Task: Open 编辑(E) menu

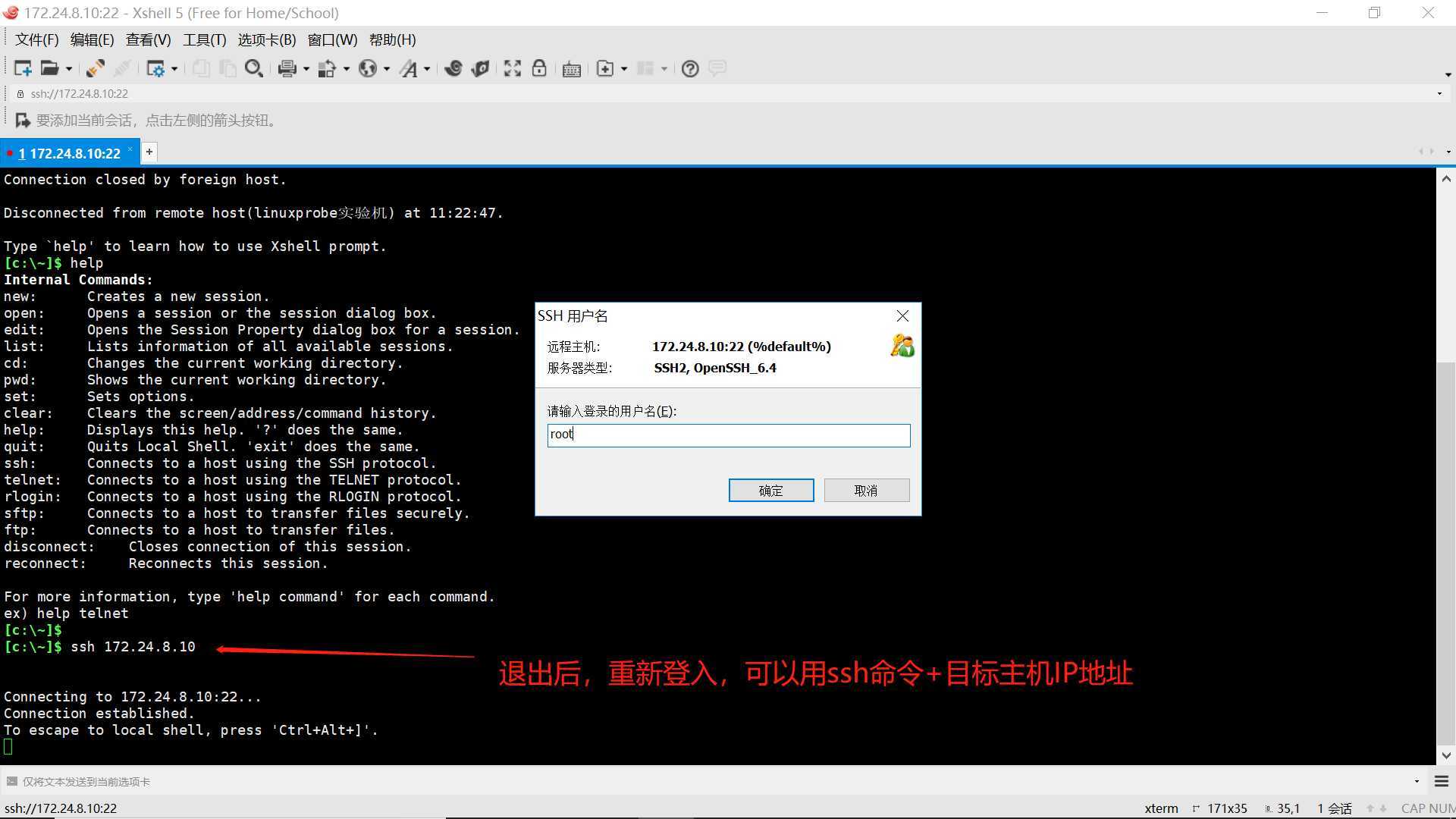Action: pos(92,39)
